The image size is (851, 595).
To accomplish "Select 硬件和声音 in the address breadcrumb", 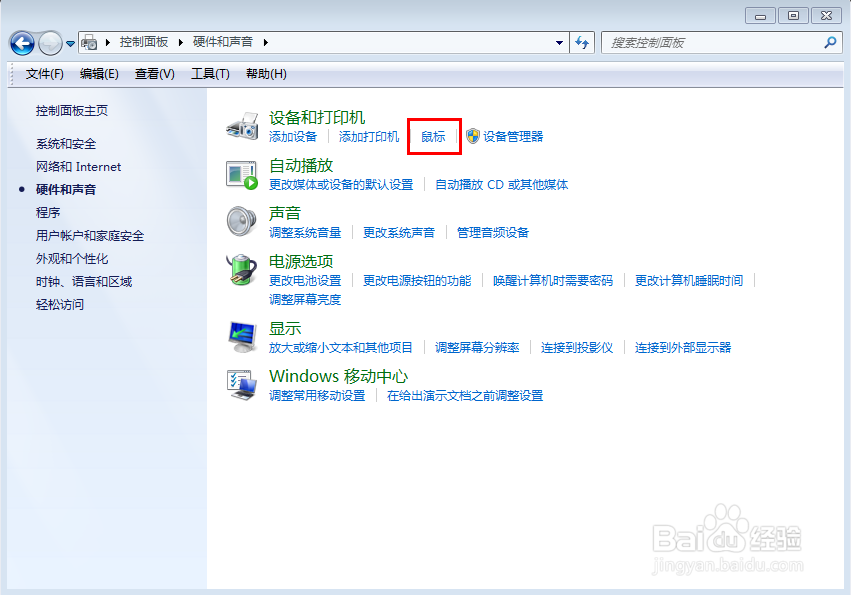I will [x=223, y=42].
